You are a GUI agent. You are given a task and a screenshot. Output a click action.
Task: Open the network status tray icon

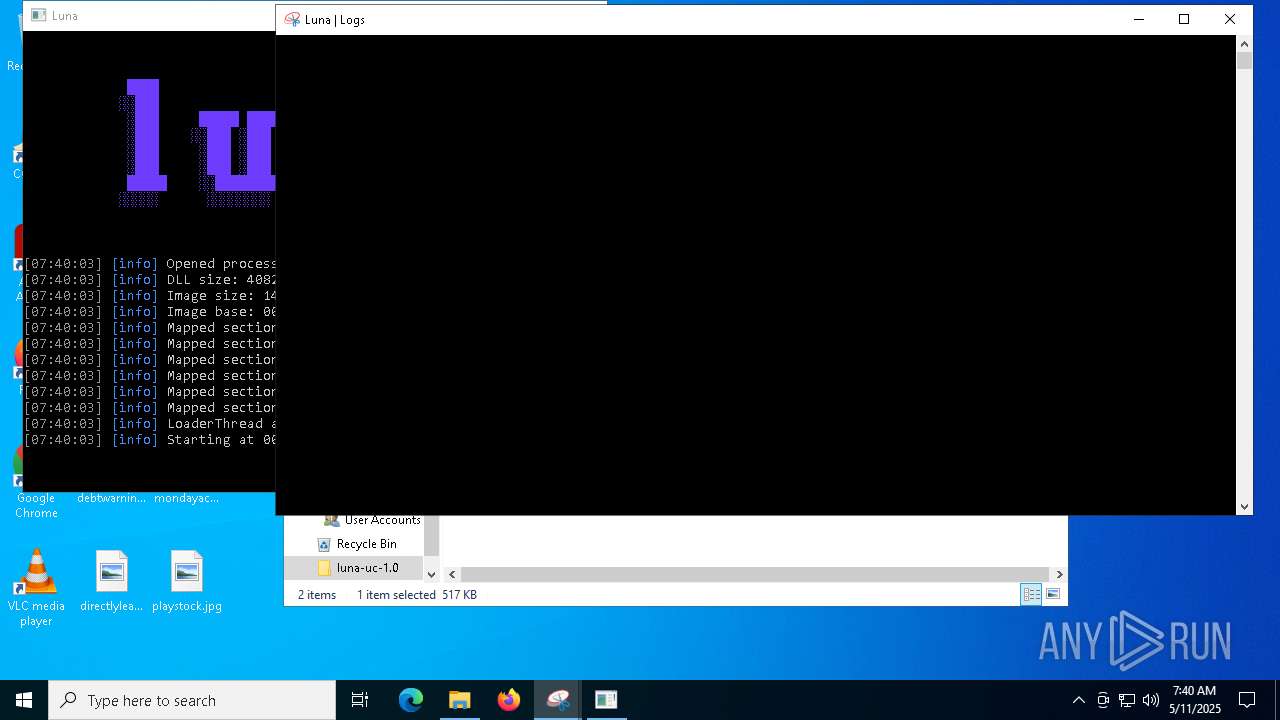(1127, 700)
